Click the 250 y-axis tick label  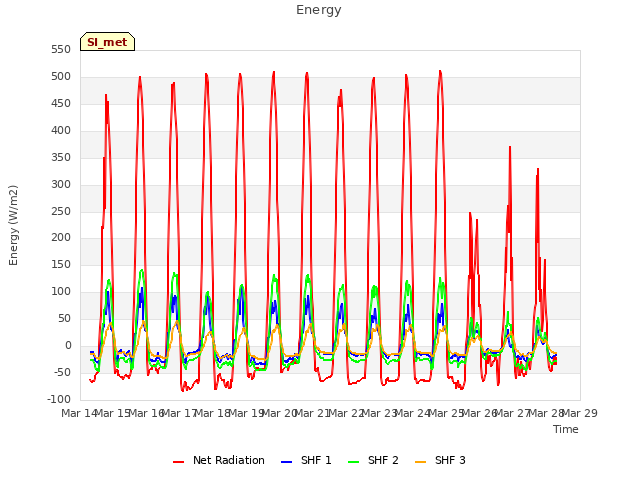[61, 211]
